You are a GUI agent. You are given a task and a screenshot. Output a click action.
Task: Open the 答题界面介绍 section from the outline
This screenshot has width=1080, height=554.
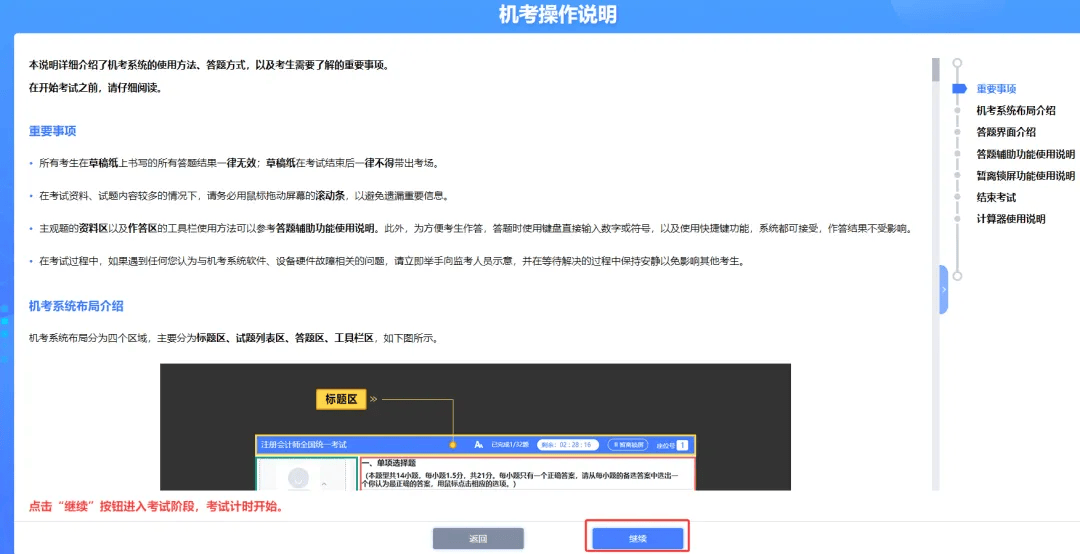click(x=1006, y=132)
